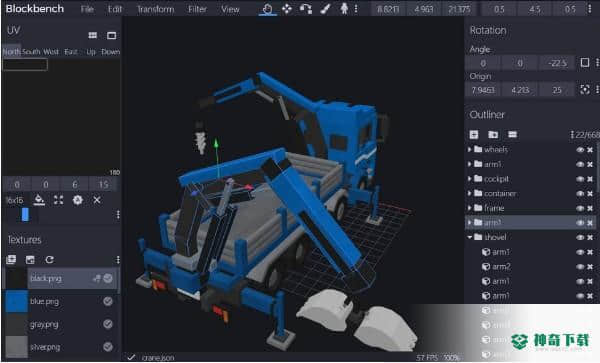The image size is (600, 363).
Task: Open the Transform menu
Action: 155,9
